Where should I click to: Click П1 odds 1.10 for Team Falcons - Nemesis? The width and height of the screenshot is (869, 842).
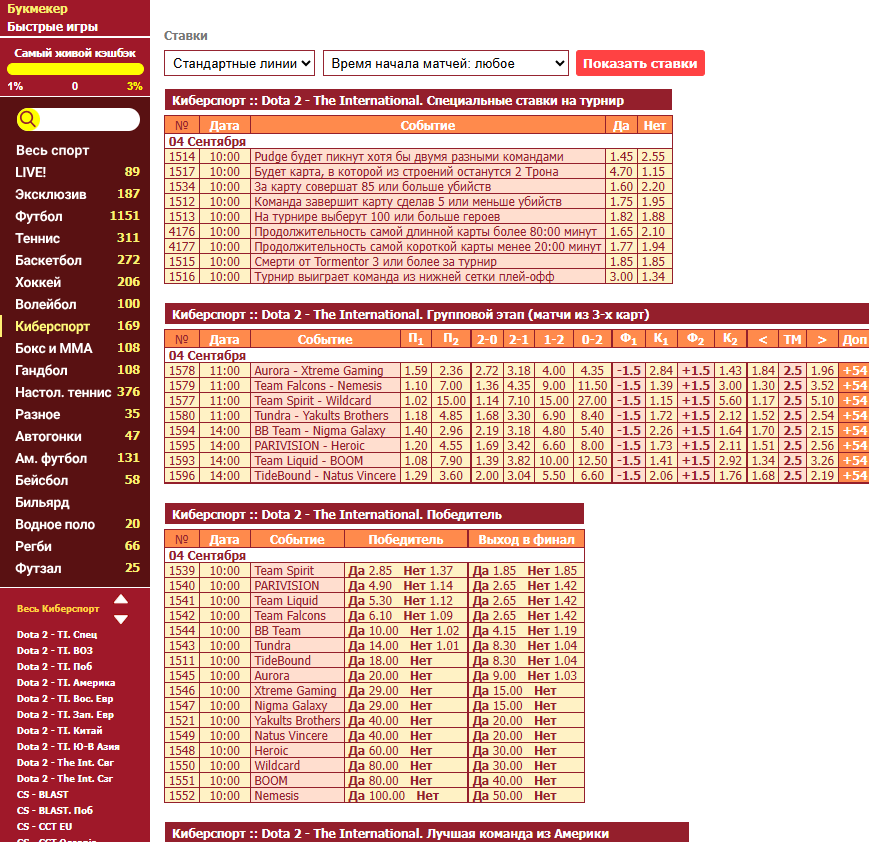tap(416, 386)
